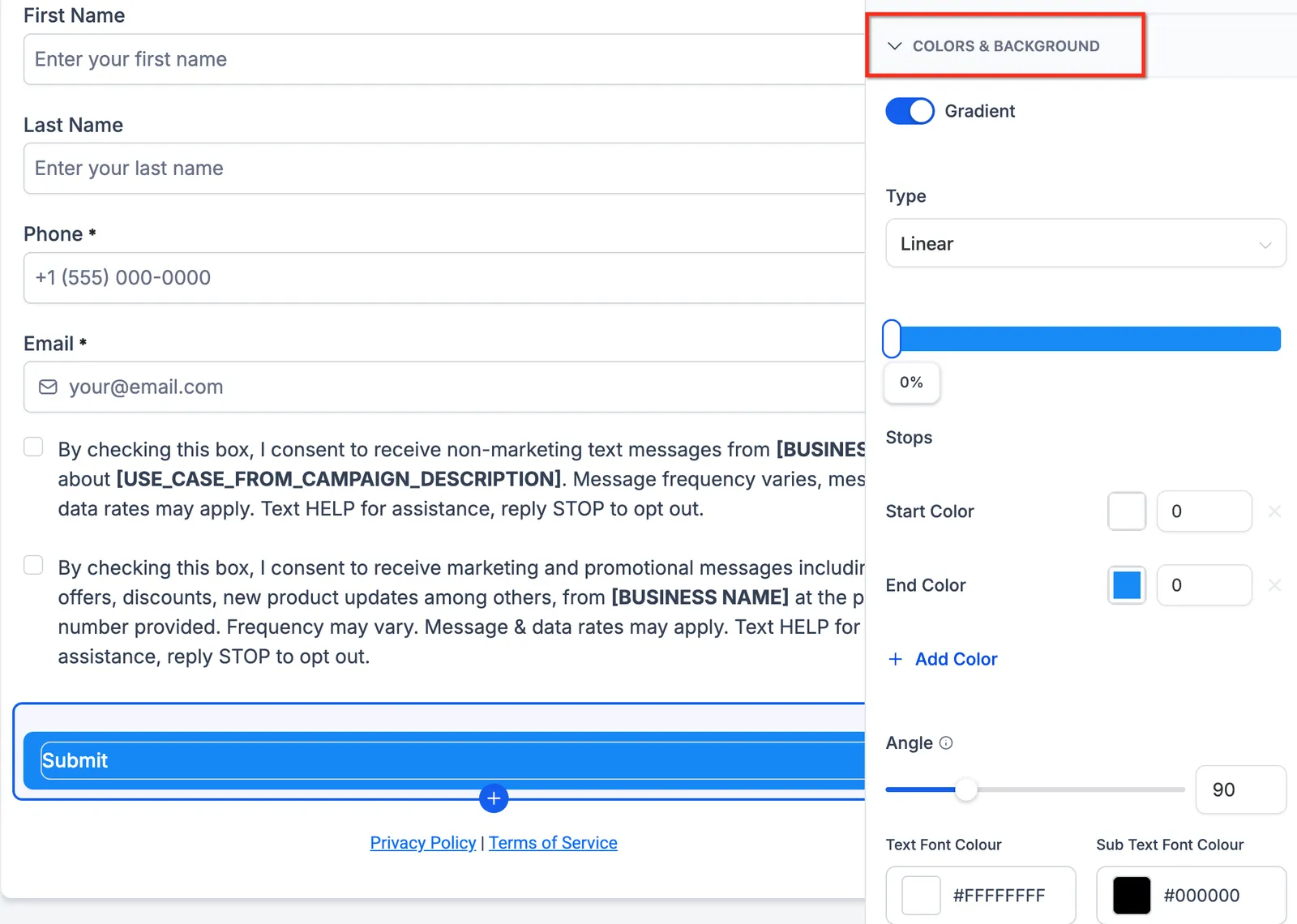Click the Angle value field showing 90
Image resolution: width=1297 pixels, height=924 pixels.
pyautogui.click(x=1240, y=789)
